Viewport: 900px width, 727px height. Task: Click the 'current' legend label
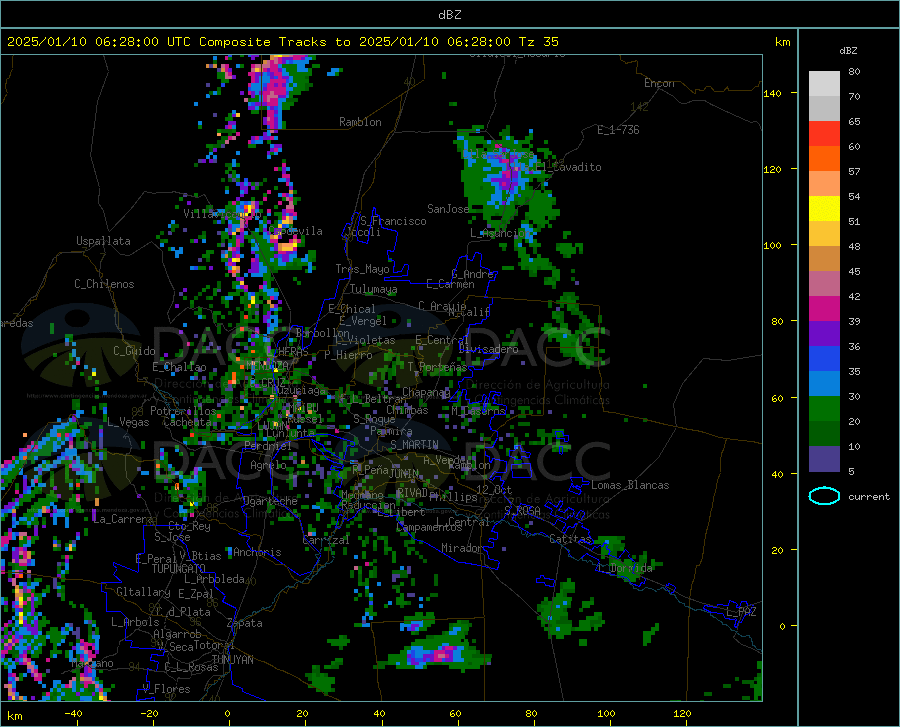868,496
